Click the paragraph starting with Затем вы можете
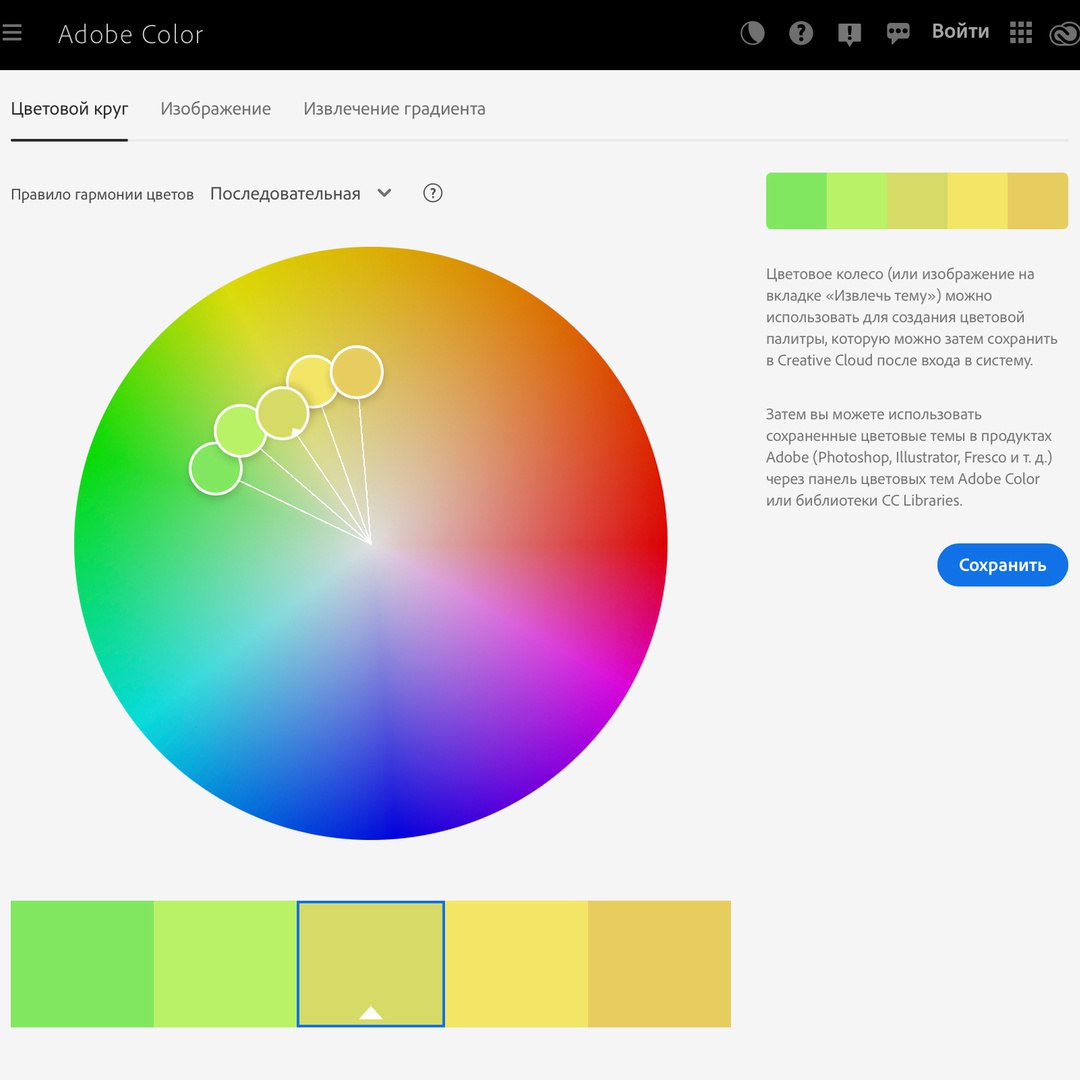Screen dimensions: 1080x1080 (909, 457)
